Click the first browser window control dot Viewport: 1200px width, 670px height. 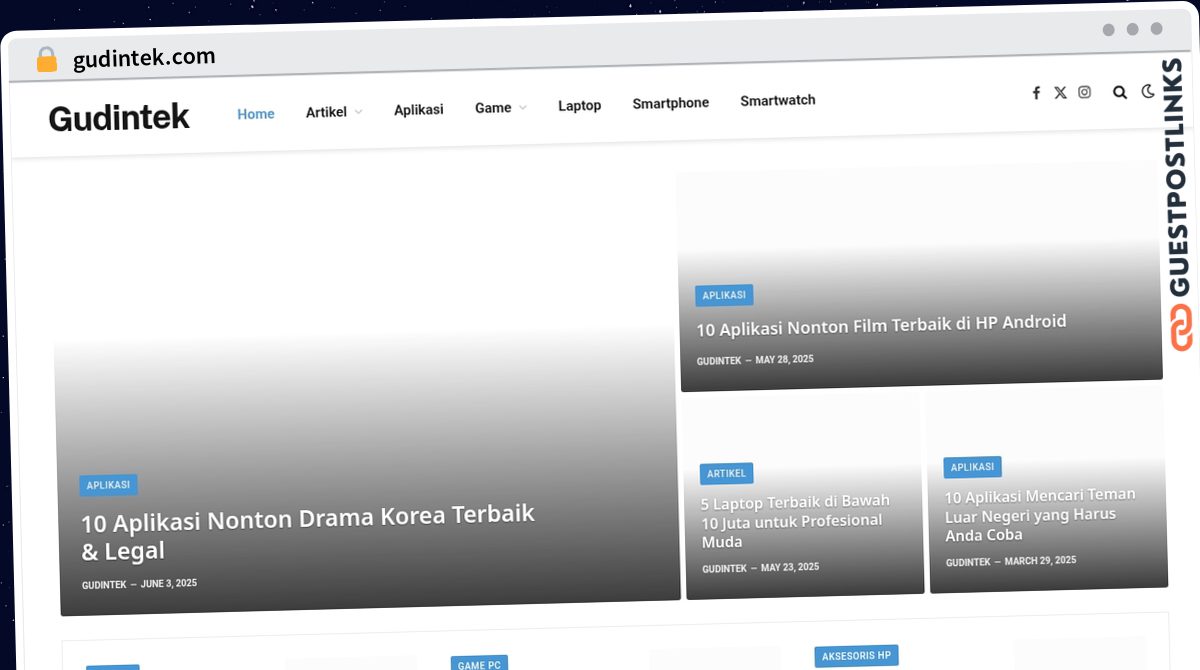tap(1108, 30)
